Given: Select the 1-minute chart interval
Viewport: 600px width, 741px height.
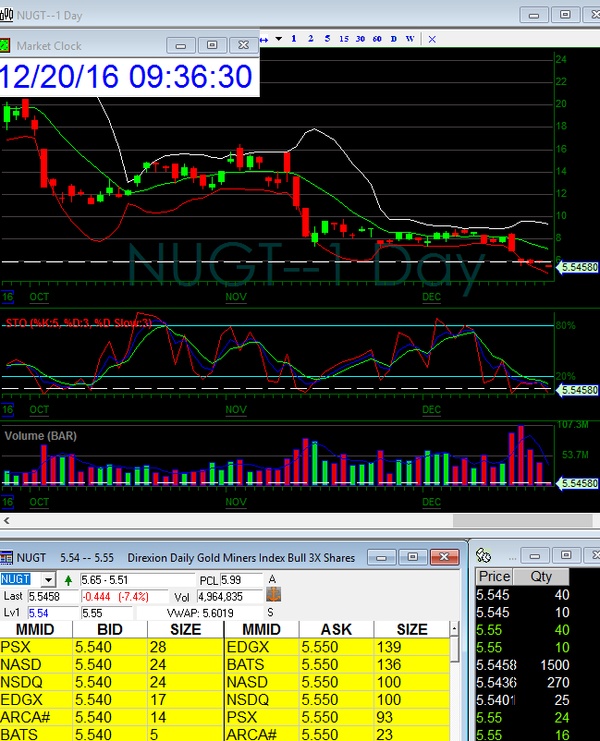Looking at the screenshot, I should click(x=293, y=39).
